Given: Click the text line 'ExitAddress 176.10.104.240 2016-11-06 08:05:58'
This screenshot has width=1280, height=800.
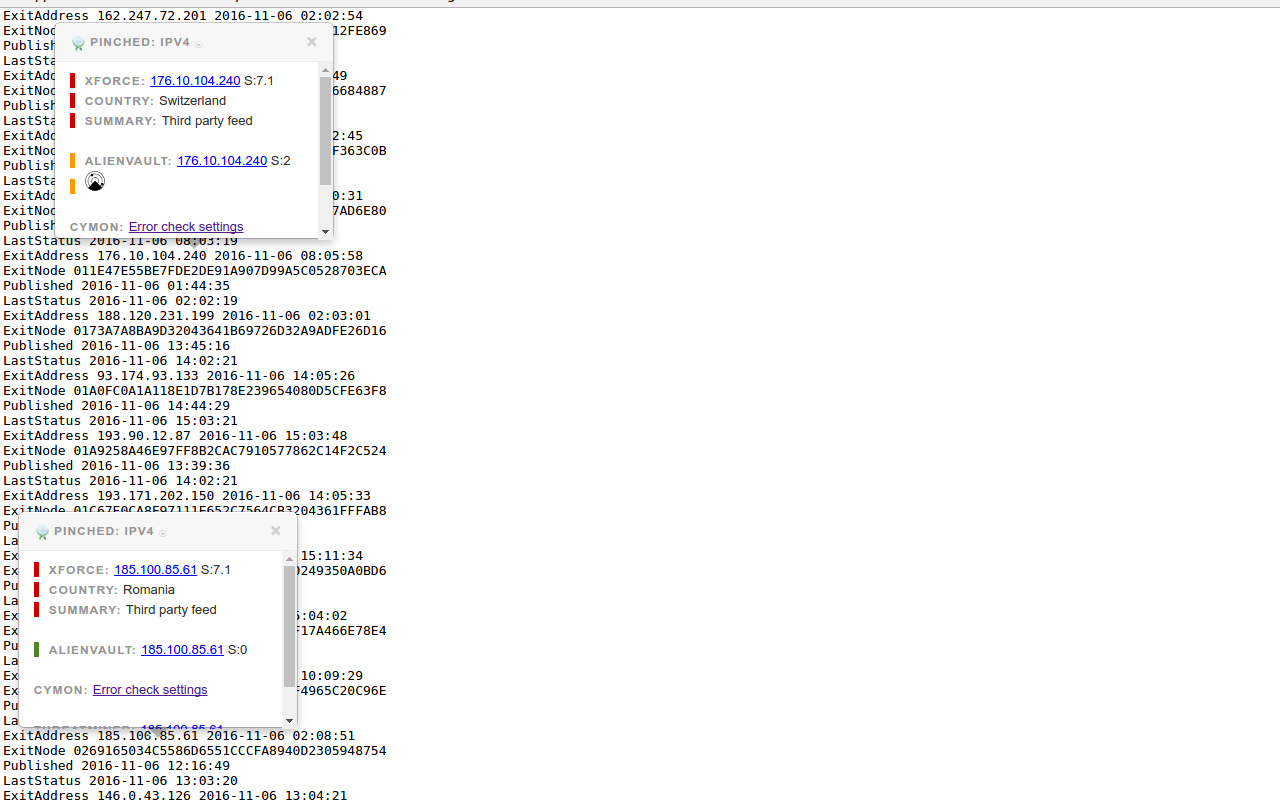Looking at the screenshot, I should 183,256.
